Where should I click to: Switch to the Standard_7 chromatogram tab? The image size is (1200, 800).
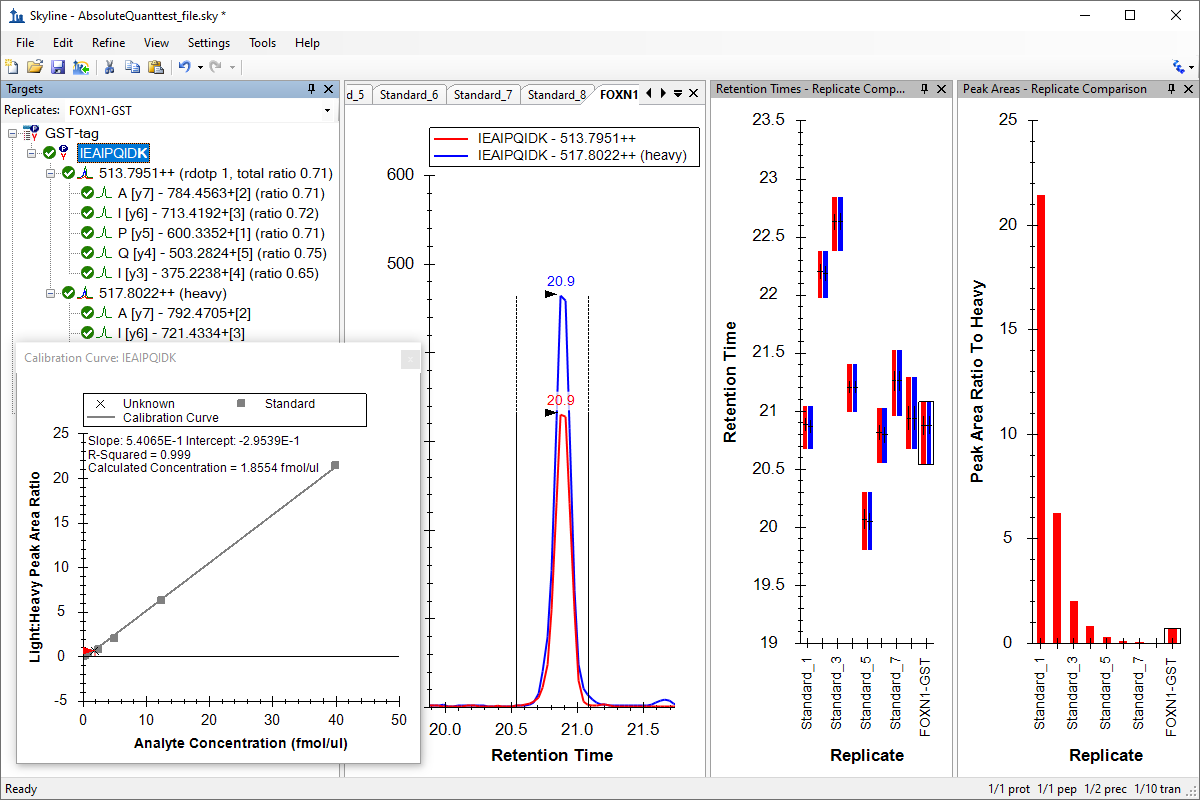(483, 95)
